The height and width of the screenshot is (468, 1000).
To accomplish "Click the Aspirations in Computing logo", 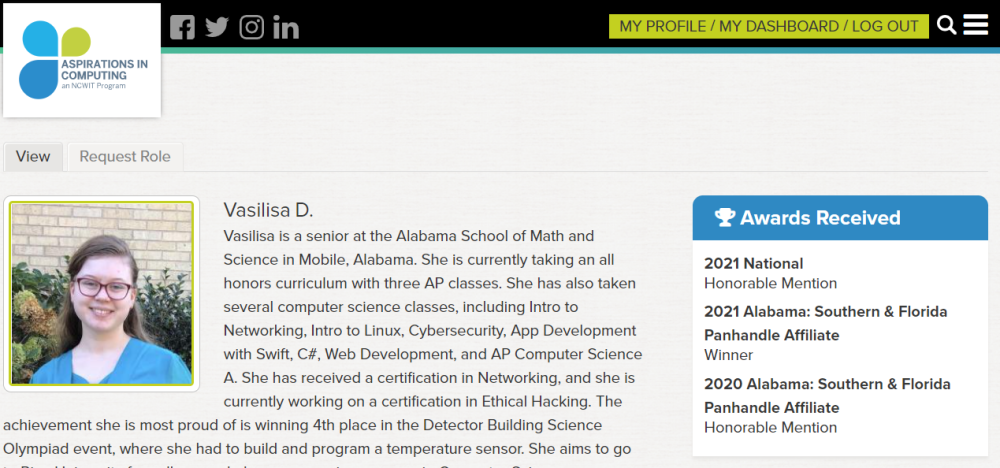I will pos(82,60).
